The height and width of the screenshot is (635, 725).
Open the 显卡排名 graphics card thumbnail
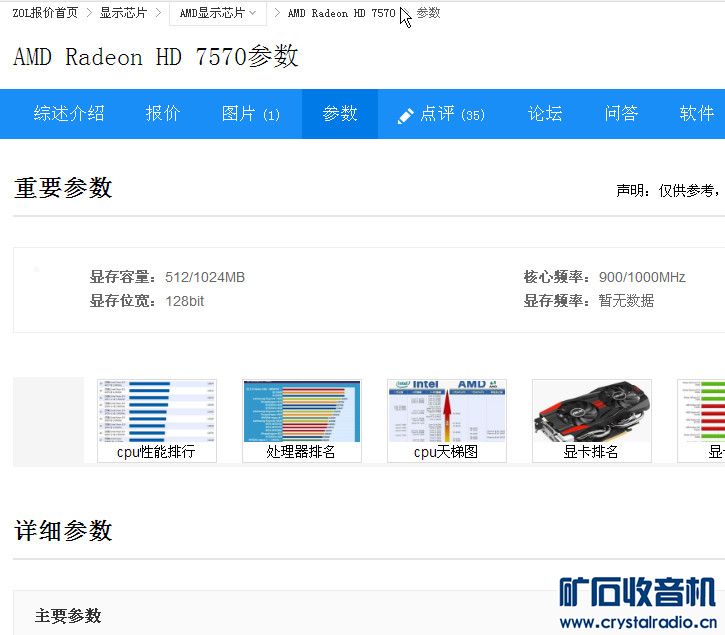point(592,420)
